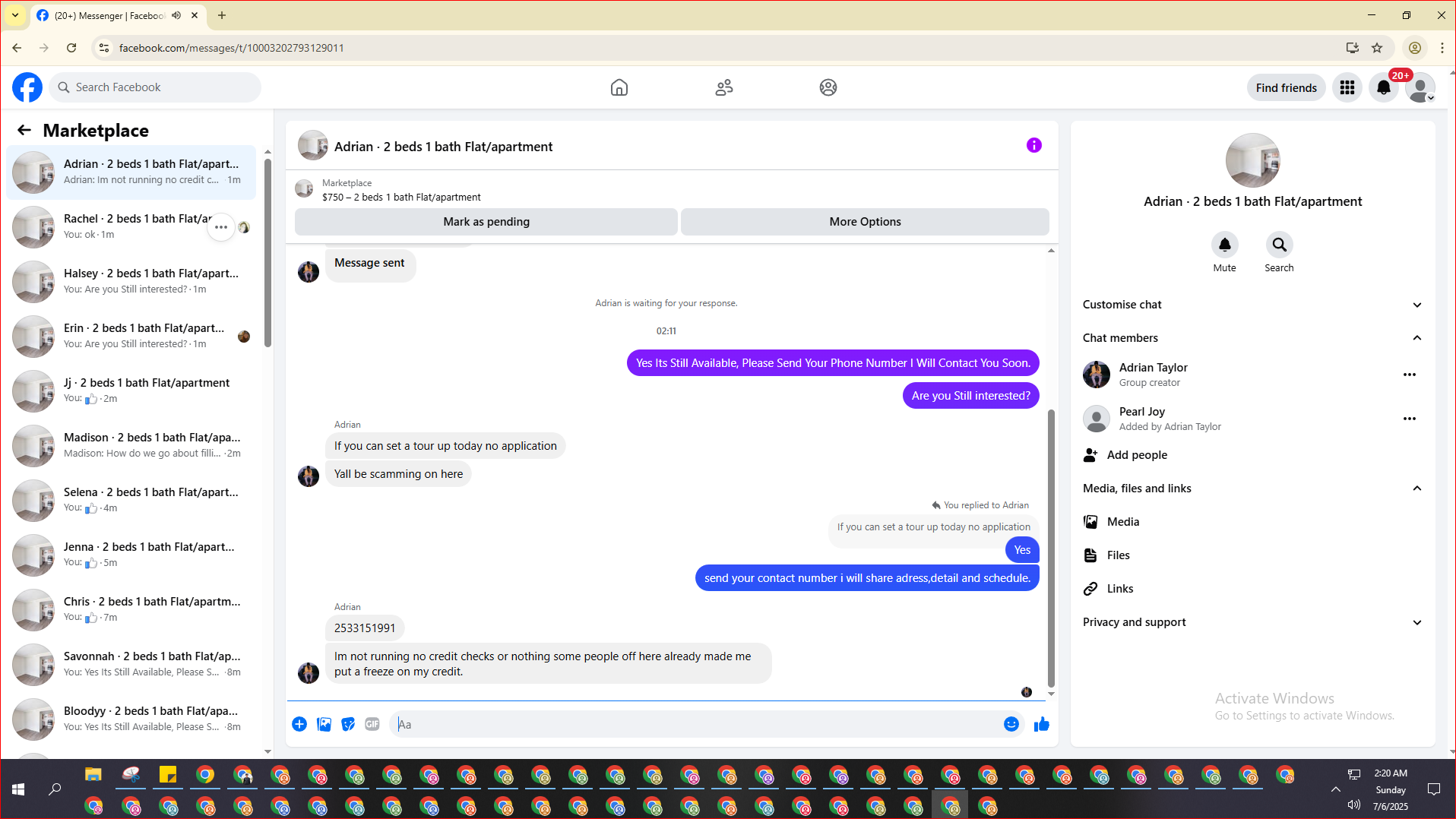
Task: Show hidden system tray icons
Action: click(1335, 789)
